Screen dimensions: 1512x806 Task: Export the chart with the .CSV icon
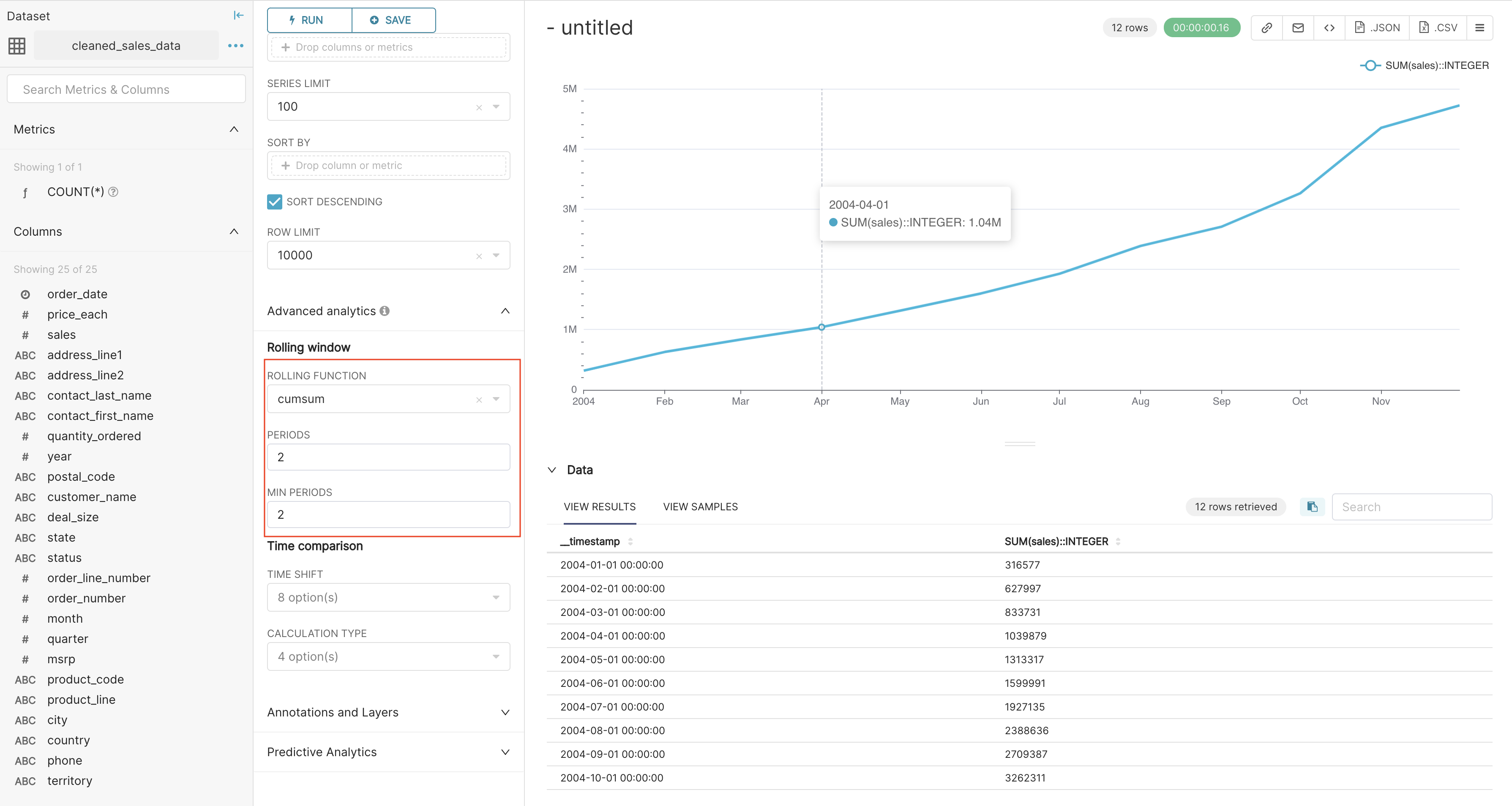1438,27
